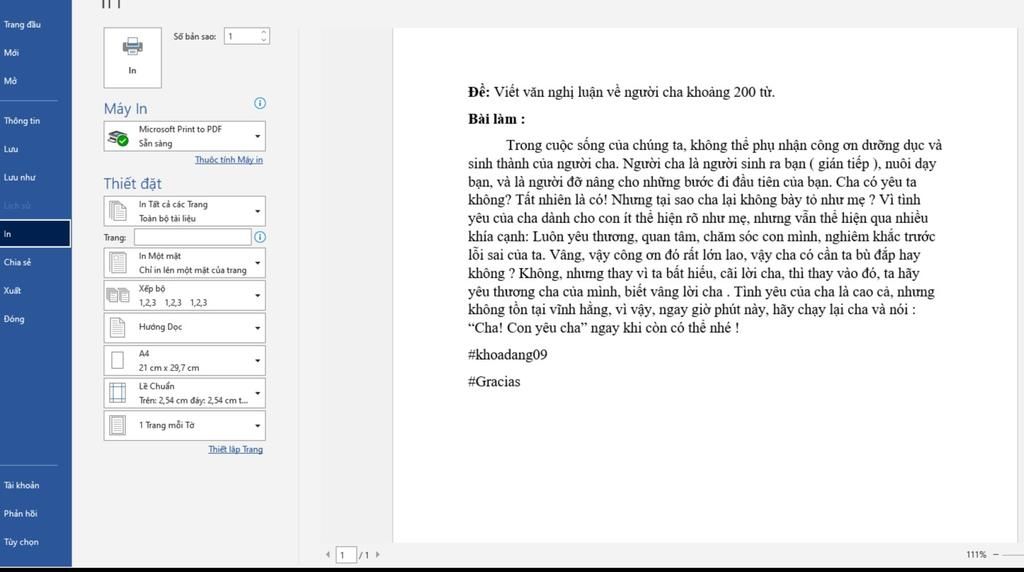The height and width of the screenshot is (572, 1024).
Task: Open Tùy chọn options in the sidebar
Action: coord(21,542)
